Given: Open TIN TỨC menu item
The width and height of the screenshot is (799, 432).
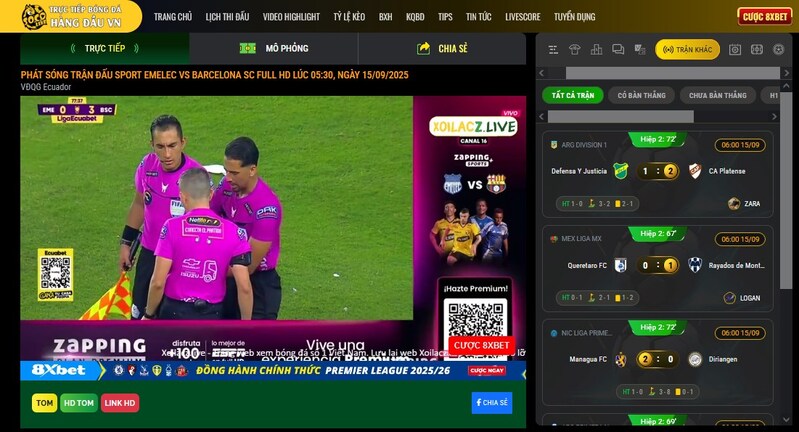Looking at the screenshot, I should pos(478,17).
